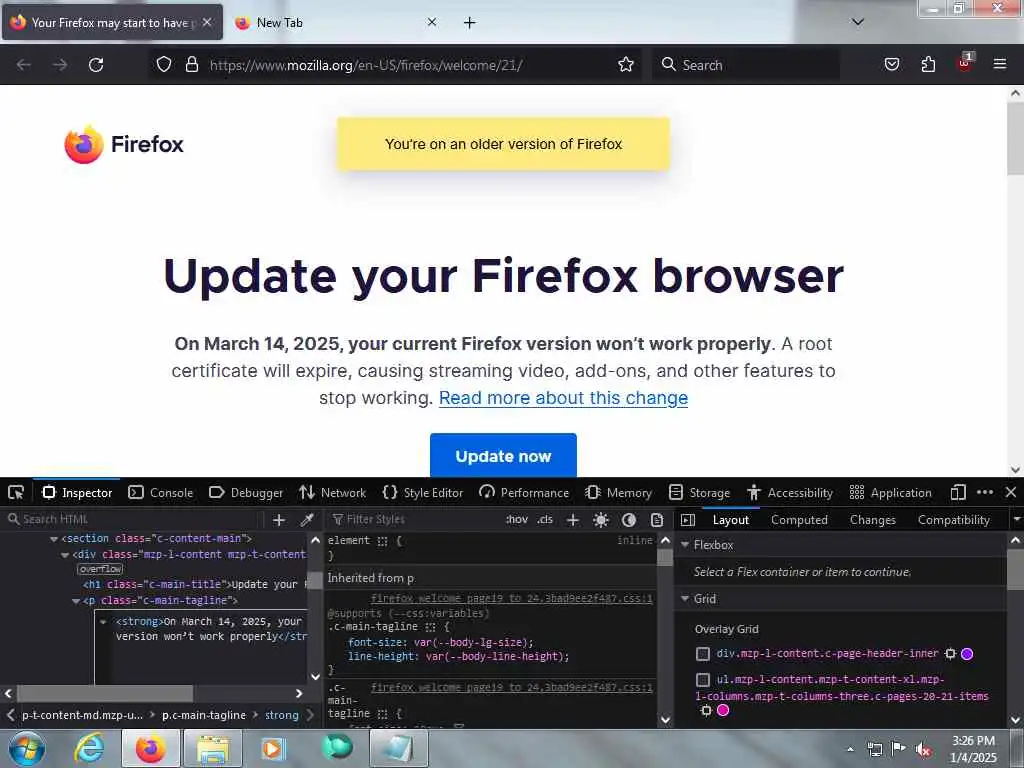Click the magenta grid color swatch
This screenshot has width=1024, height=768.
point(723,710)
